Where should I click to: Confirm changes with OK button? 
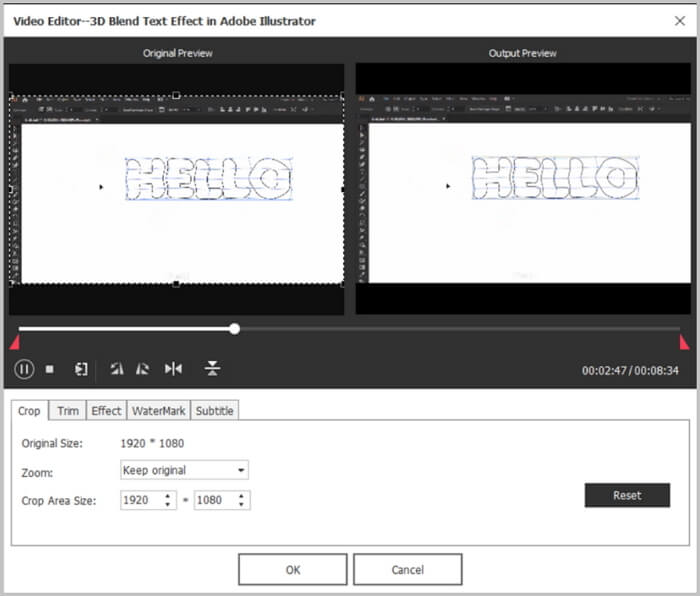[x=292, y=569]
